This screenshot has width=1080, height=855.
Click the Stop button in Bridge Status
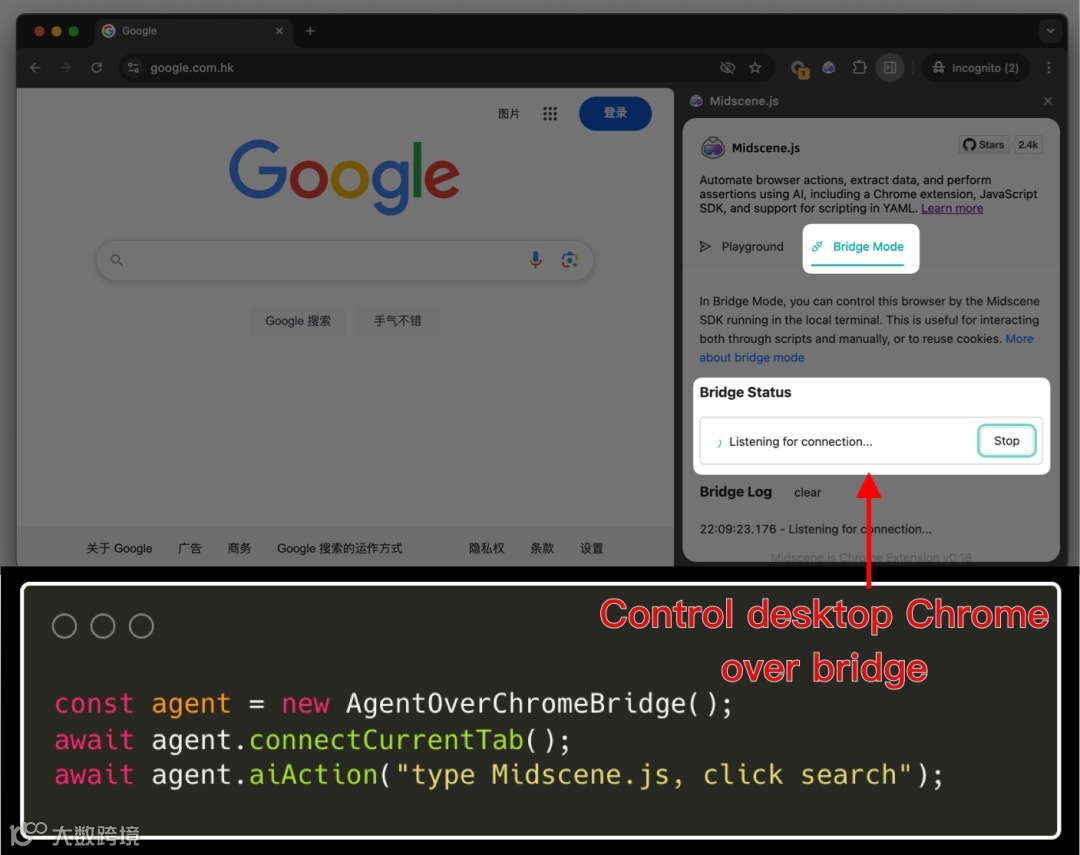[1006, 441]
